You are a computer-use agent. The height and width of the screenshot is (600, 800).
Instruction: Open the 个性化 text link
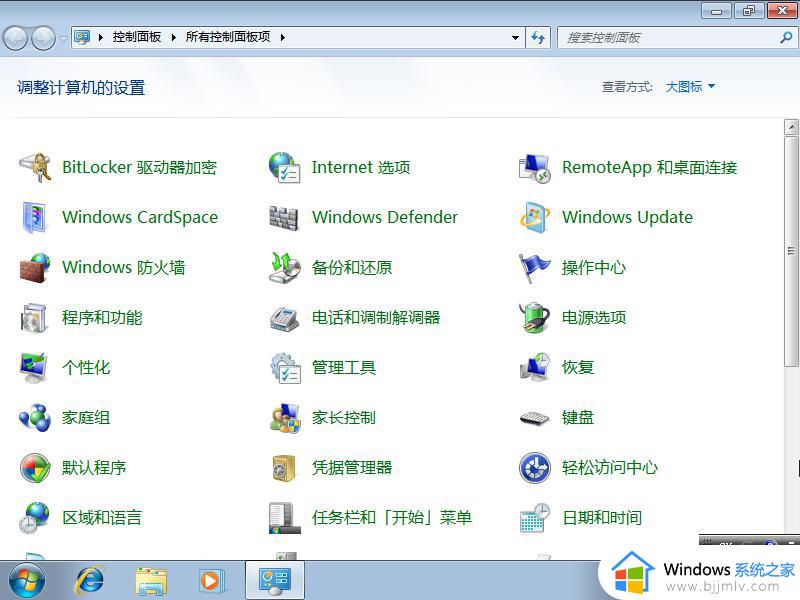tap(86, 367)
